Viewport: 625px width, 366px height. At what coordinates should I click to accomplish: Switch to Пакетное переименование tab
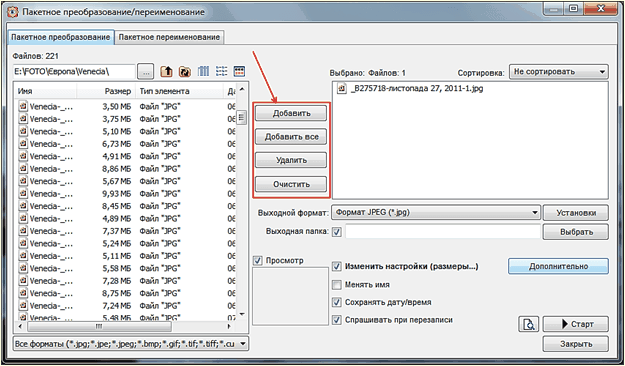pyautogui.click(x=169, y=37)
